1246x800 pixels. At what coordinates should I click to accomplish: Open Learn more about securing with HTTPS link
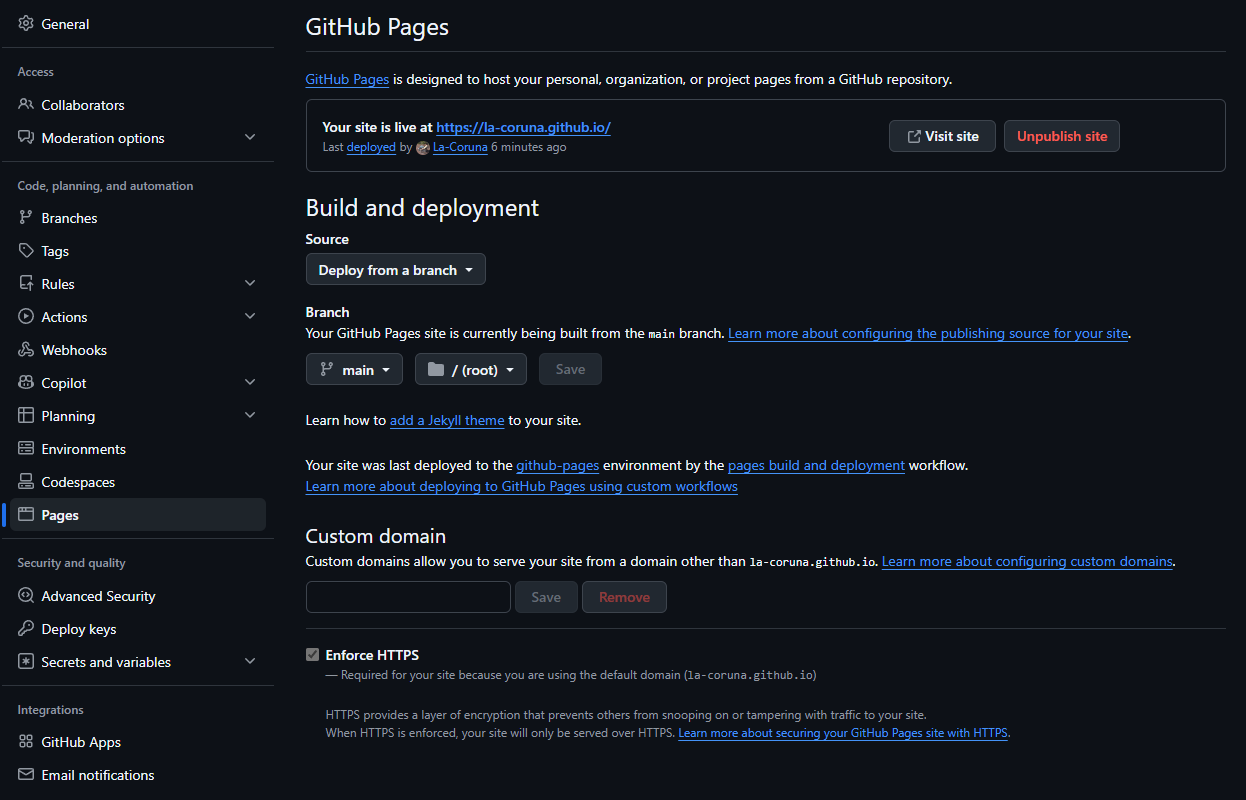coord(843,733)
